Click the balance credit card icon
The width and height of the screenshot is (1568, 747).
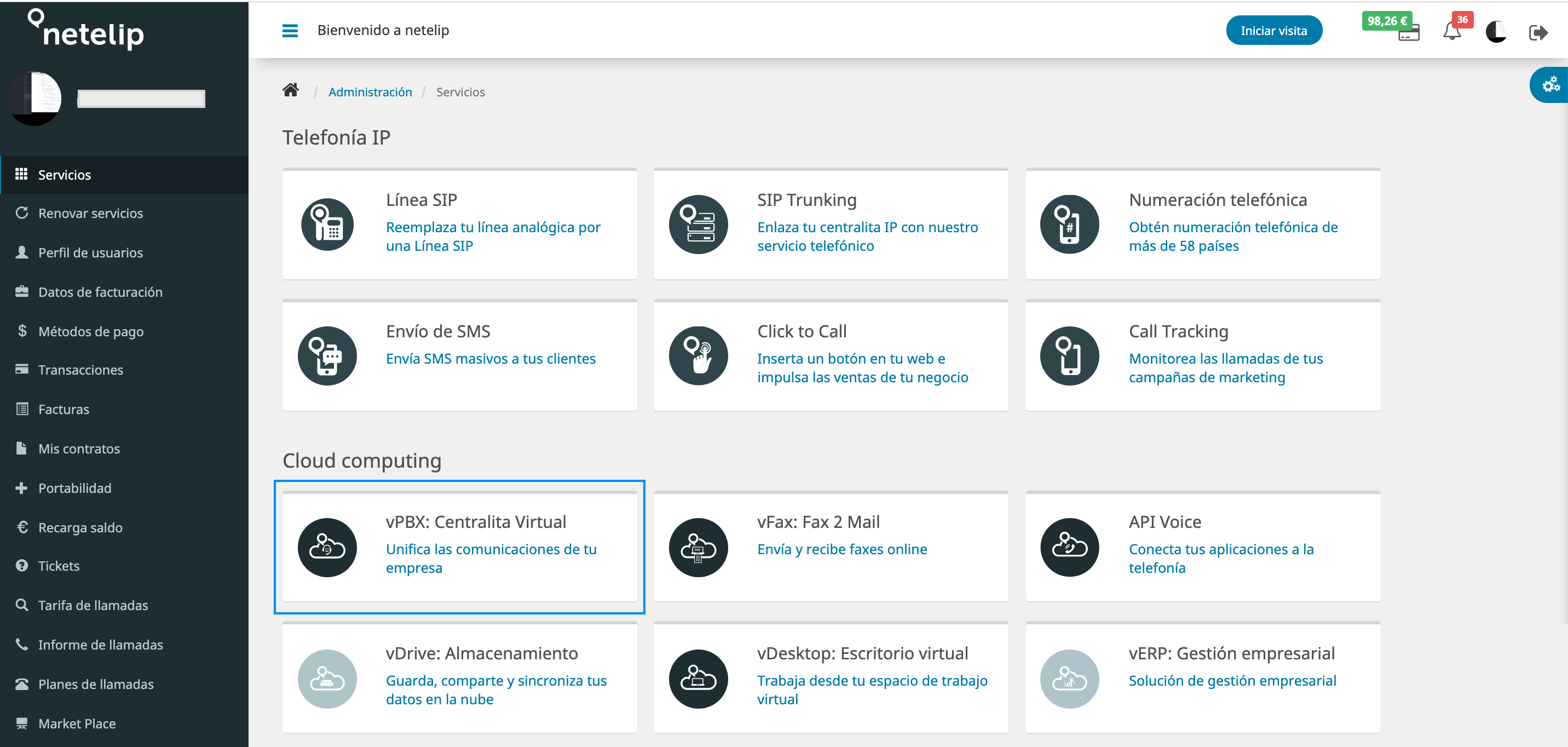(x=1409, y=33)
